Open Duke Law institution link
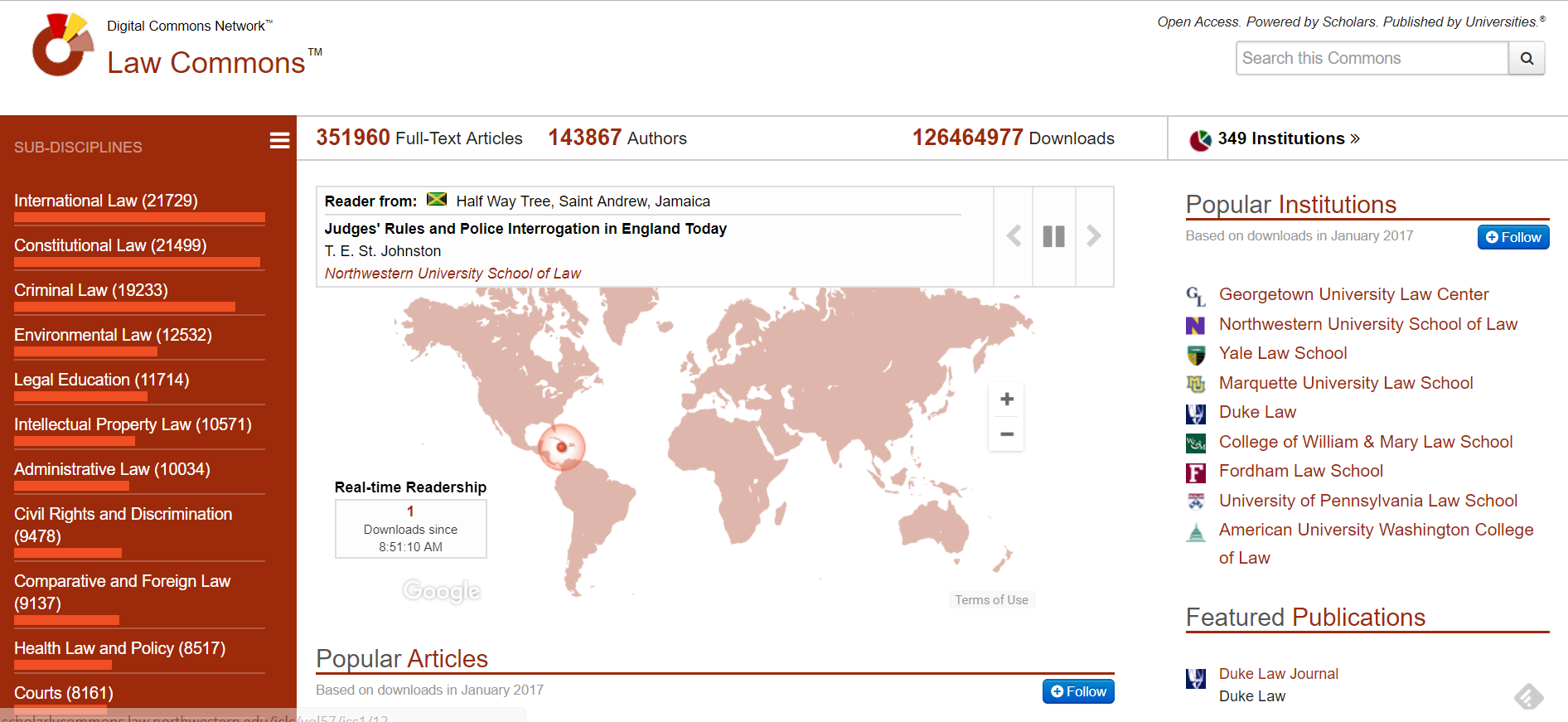The image size is (1568, 722). [x=1257, y=412]
